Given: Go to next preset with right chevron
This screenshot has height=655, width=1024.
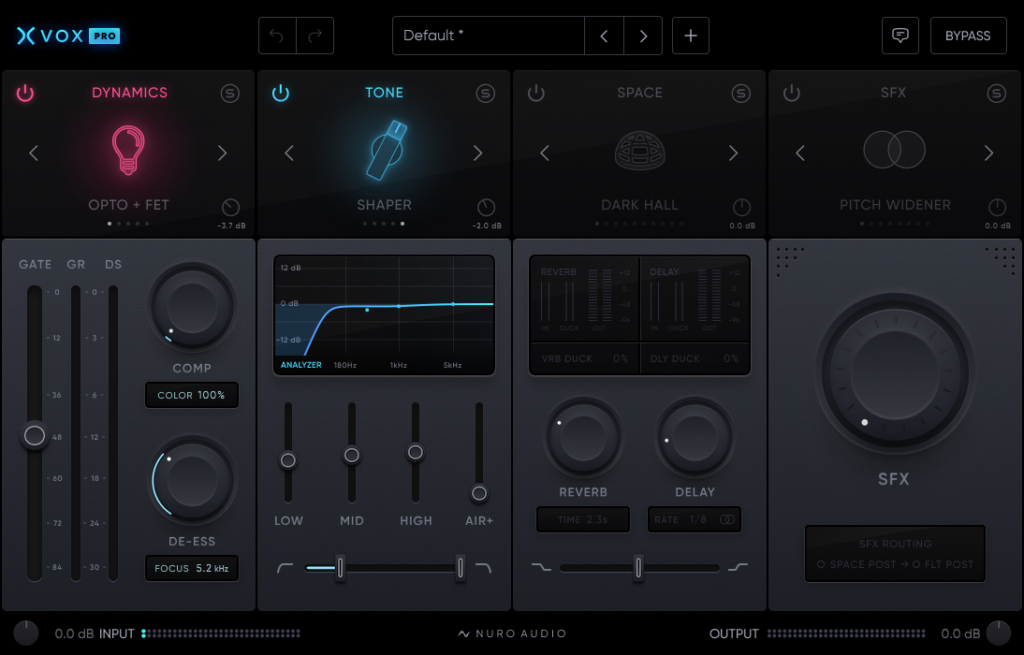Looking at the screenshot, I should (x=643, y=36).
